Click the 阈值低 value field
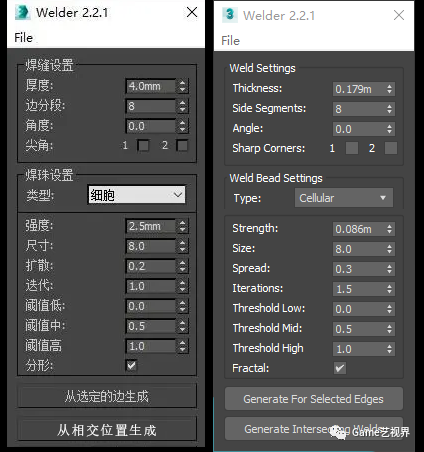 click(x=151, y=306)
